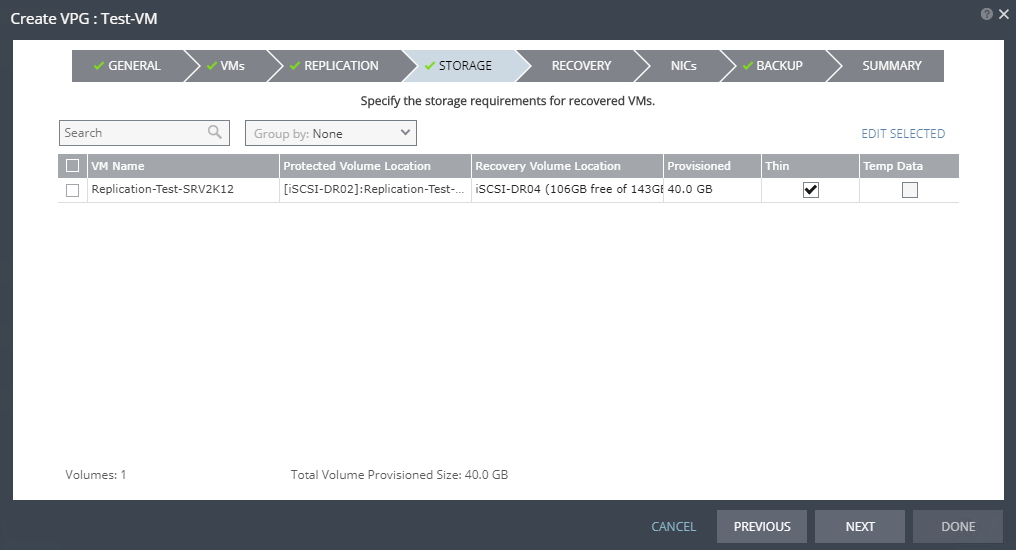
Task: Open the REPLICATION wizard step
Action: click(x=335, y=66)
